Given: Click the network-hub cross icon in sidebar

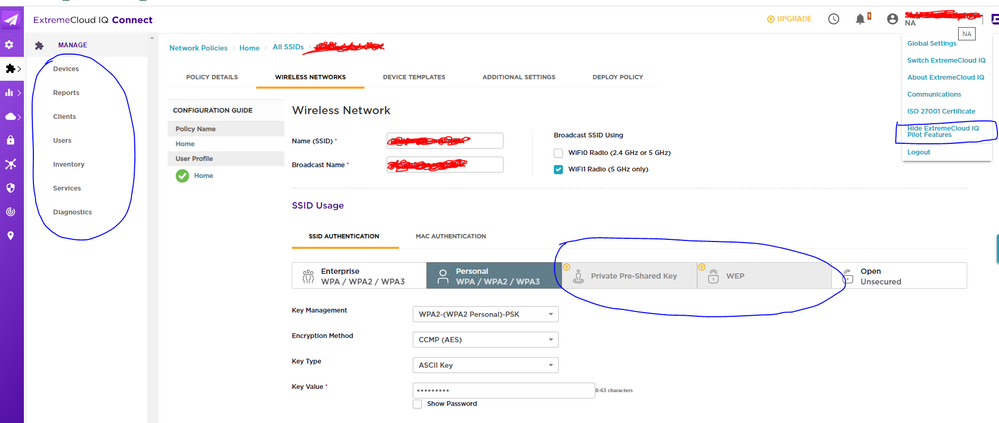Looking at the screenshot, I should coord(10,164).
